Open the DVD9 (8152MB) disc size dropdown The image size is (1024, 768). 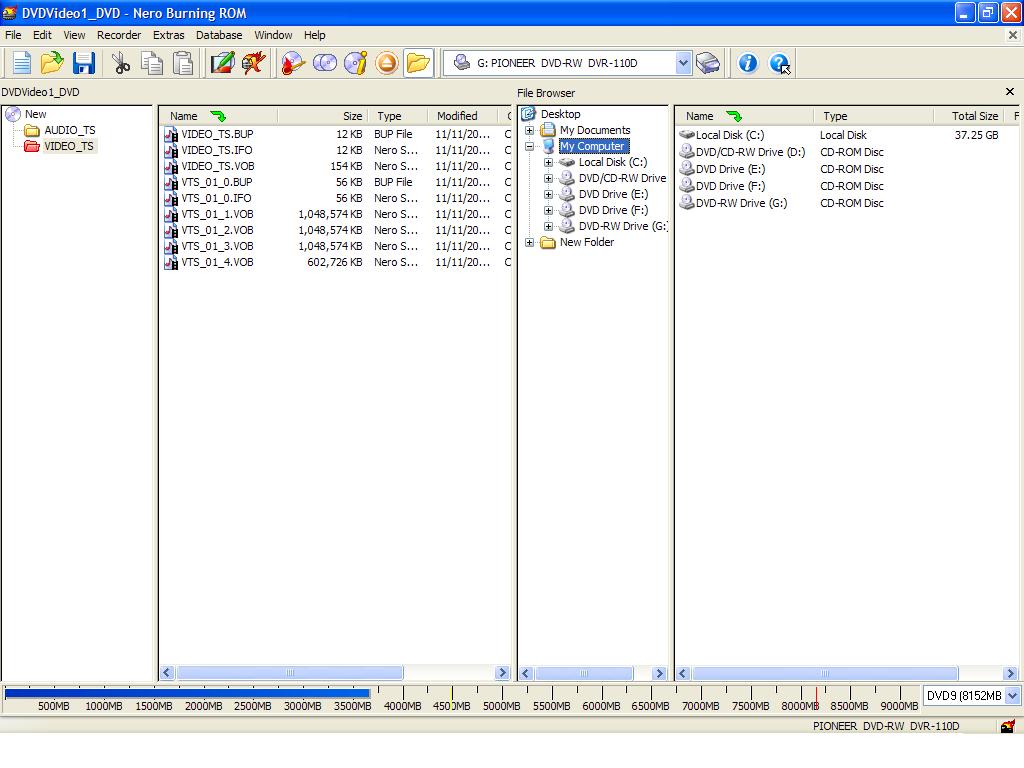(1012, 696)
